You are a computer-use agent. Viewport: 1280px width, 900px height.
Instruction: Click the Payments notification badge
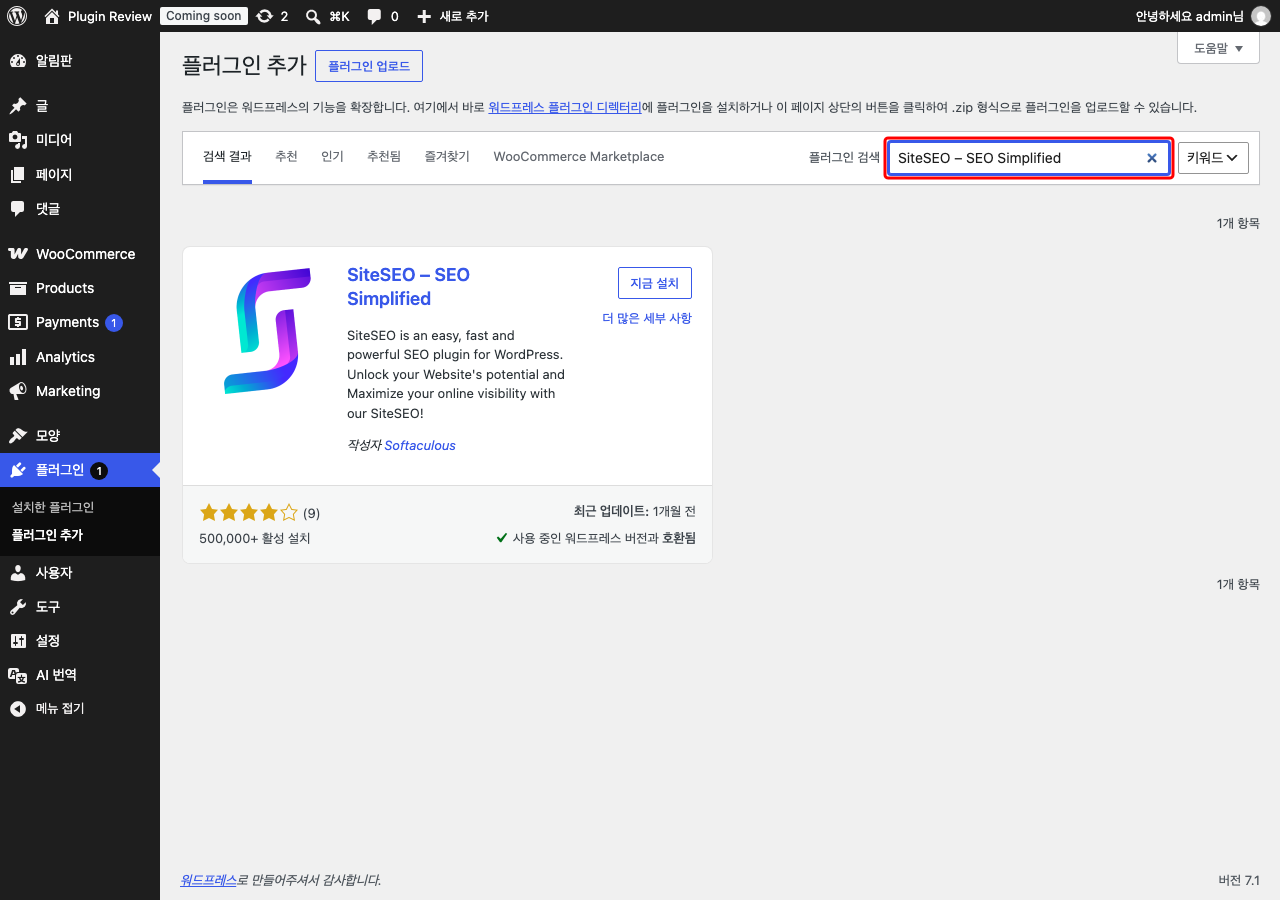tap(114, 322)
